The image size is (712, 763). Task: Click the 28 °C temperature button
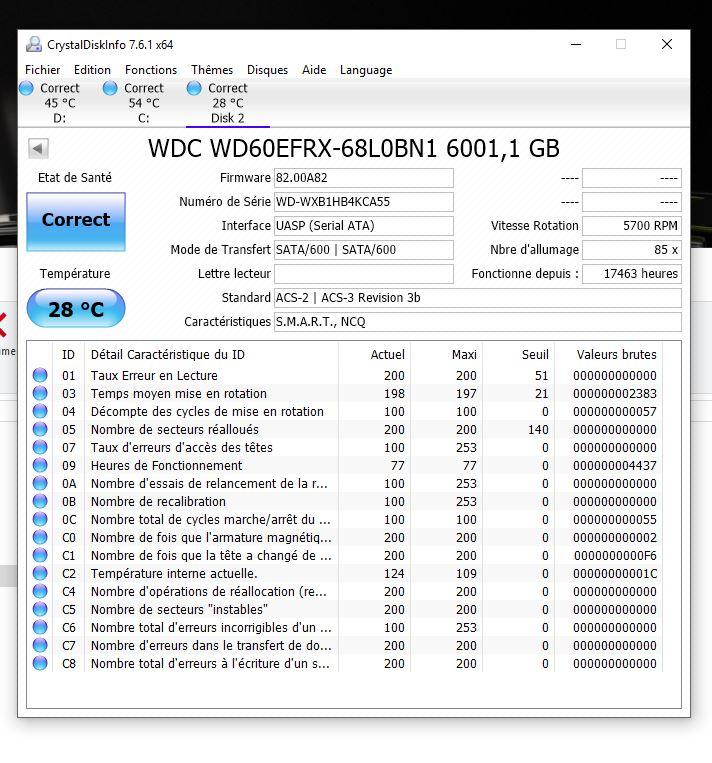click(76, 309)
